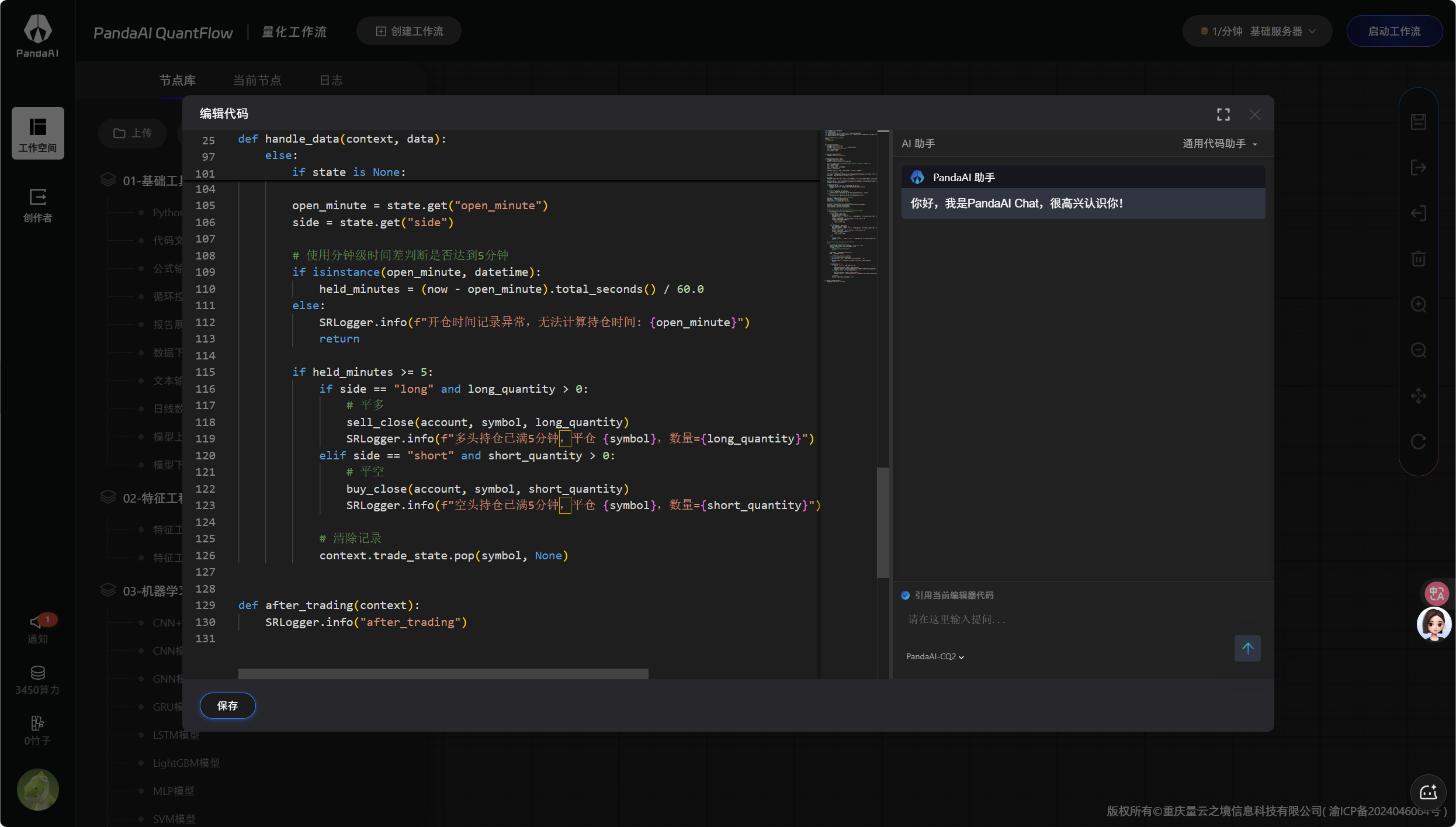Open the 创作者 creator sidebar icon
The height and width of the screenshot is (827, 1456).
(38, 205)
